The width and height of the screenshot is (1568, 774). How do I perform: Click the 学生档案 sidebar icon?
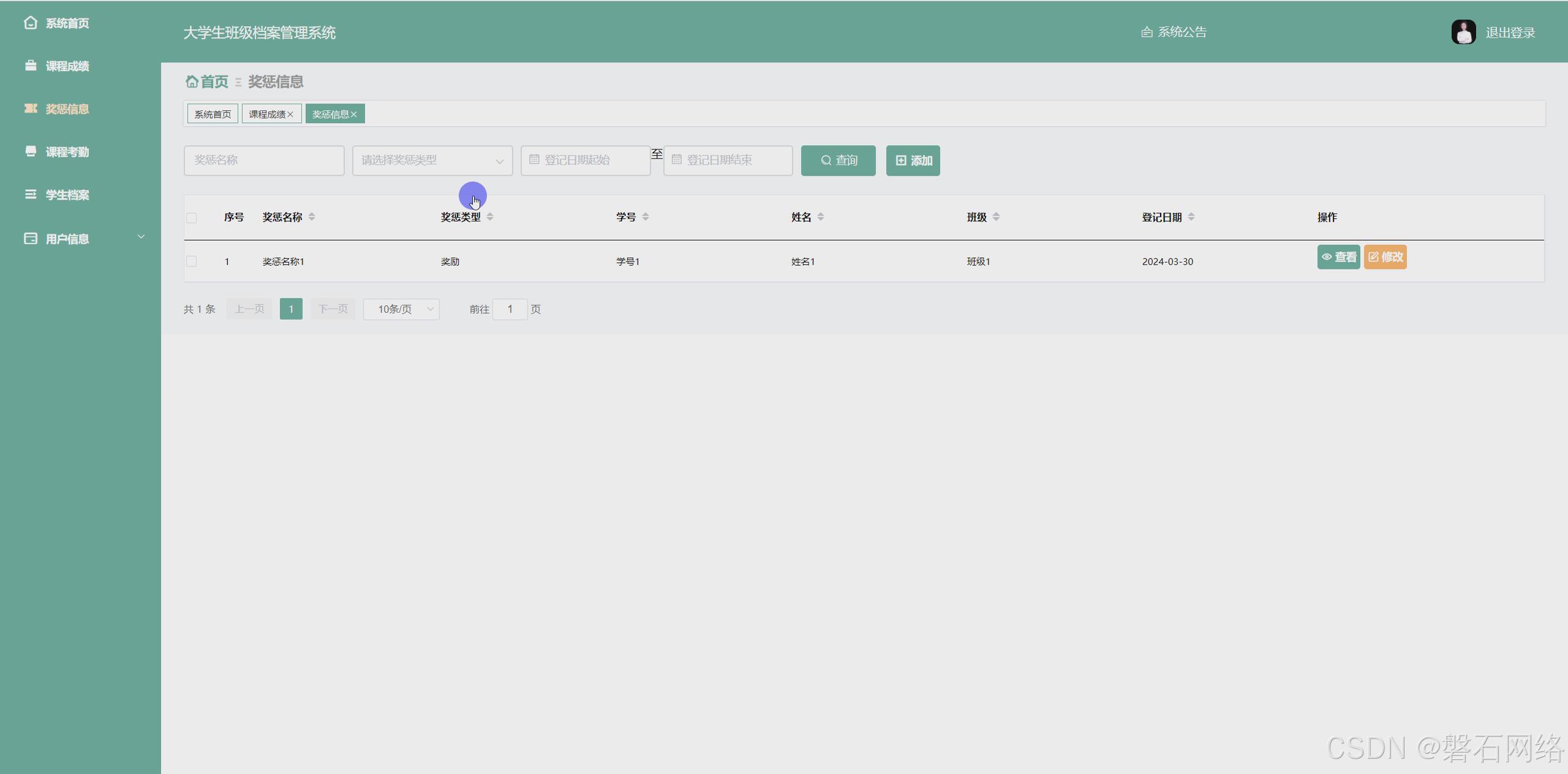pos(31,194)
